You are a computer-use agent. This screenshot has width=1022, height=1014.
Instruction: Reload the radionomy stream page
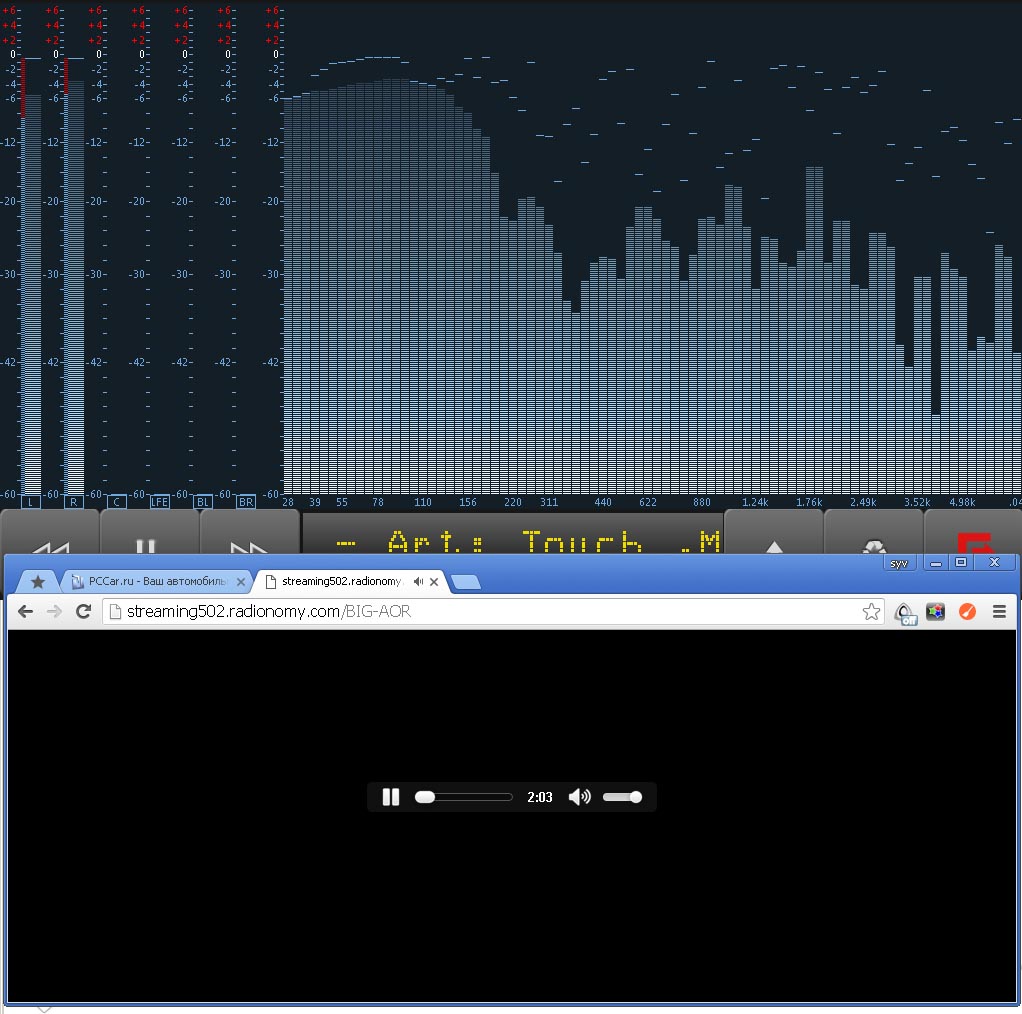pyautogui.click(x=83, y=611)
